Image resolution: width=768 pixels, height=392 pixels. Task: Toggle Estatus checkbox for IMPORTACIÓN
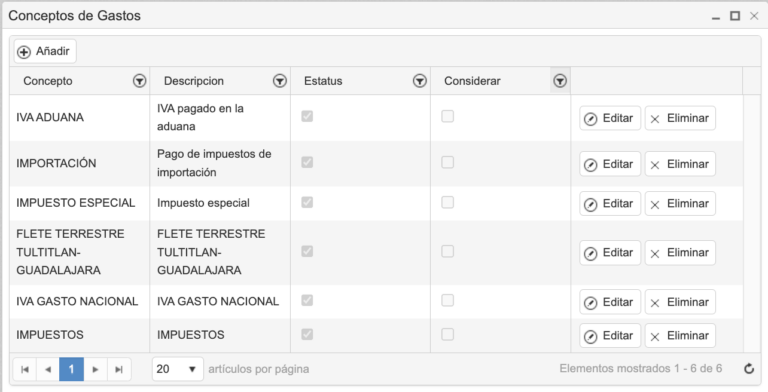pyautogui.click(x=307, y=162)
